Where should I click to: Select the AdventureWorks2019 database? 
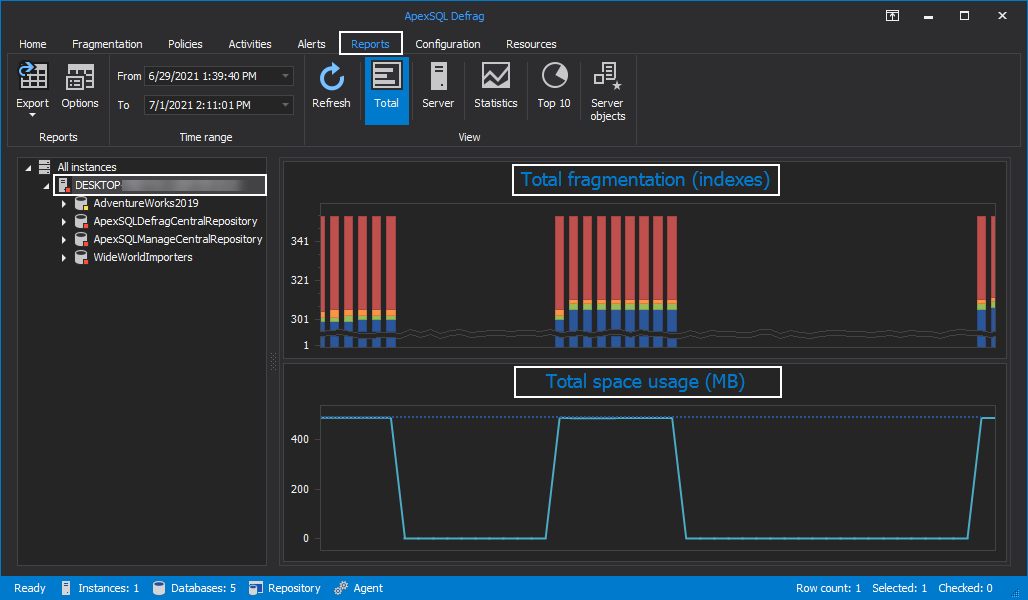(x=146, y=203)
